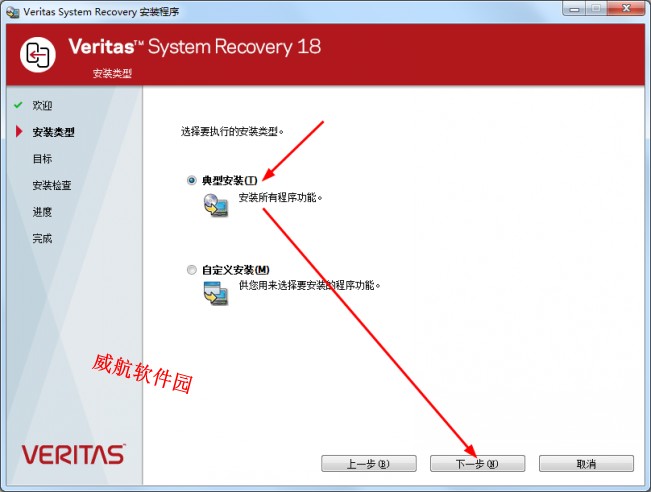Open the 安装检查 step in the sidebar

click(52, 185)
